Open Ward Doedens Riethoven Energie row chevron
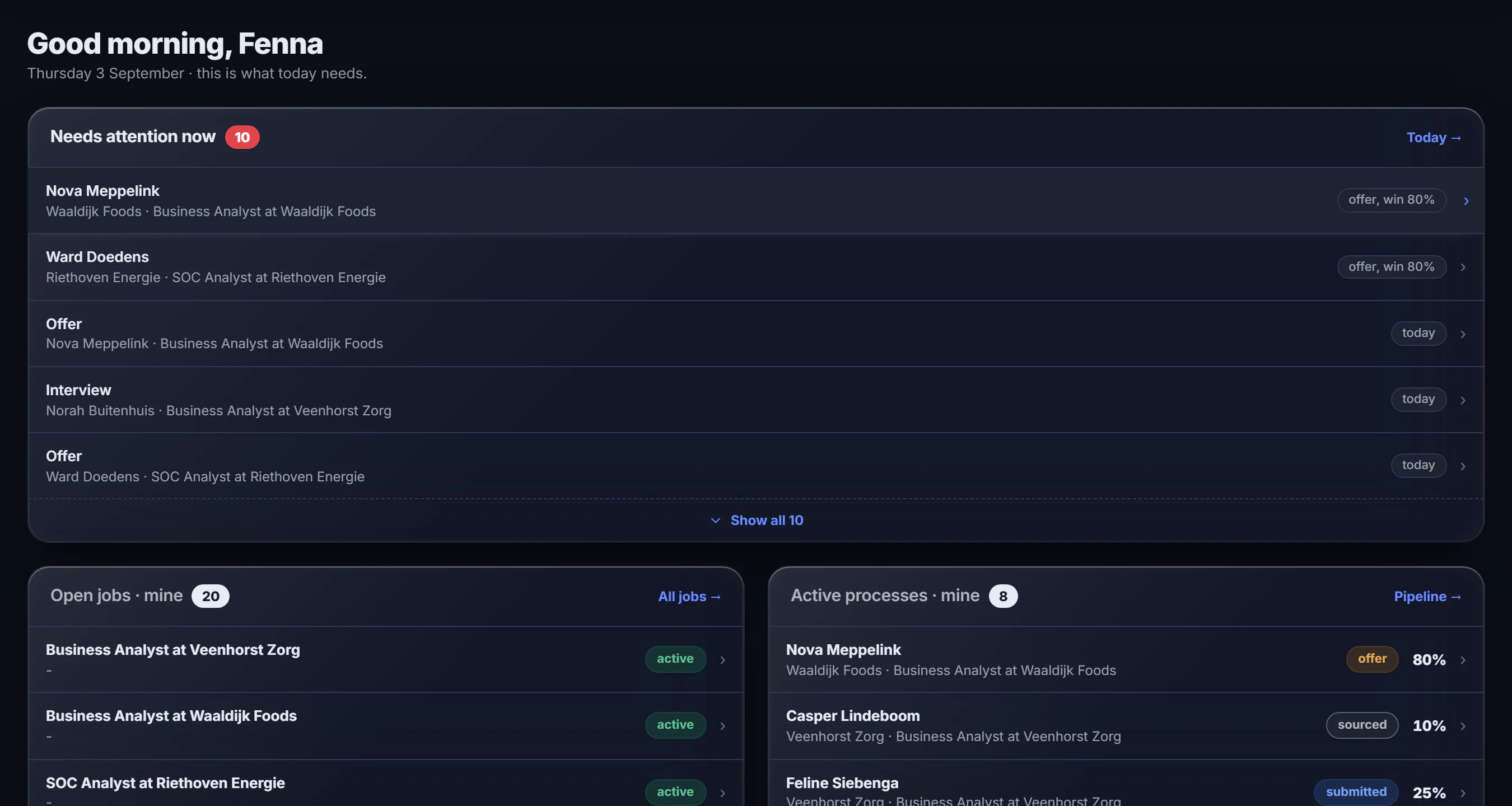 (1463, 267)
